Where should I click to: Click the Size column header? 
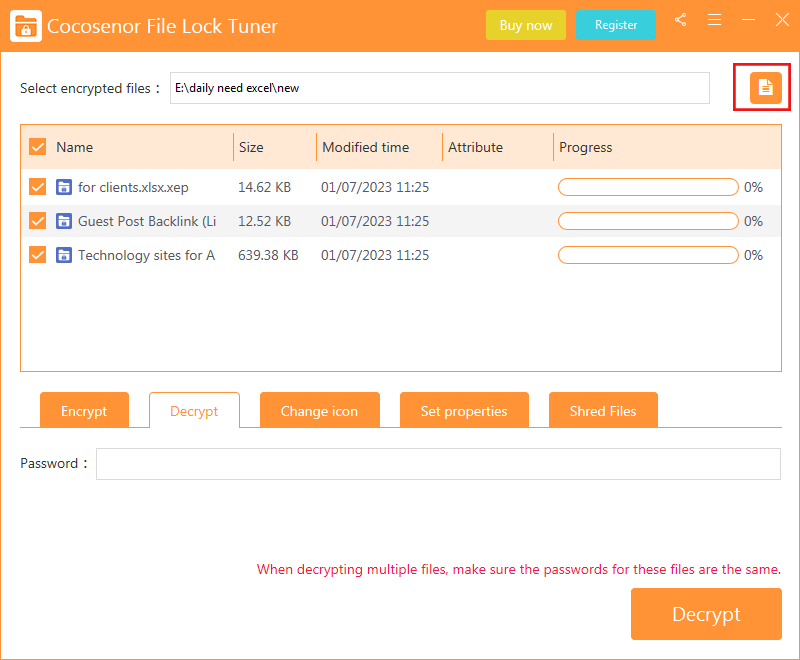click(x=251, y=147)
